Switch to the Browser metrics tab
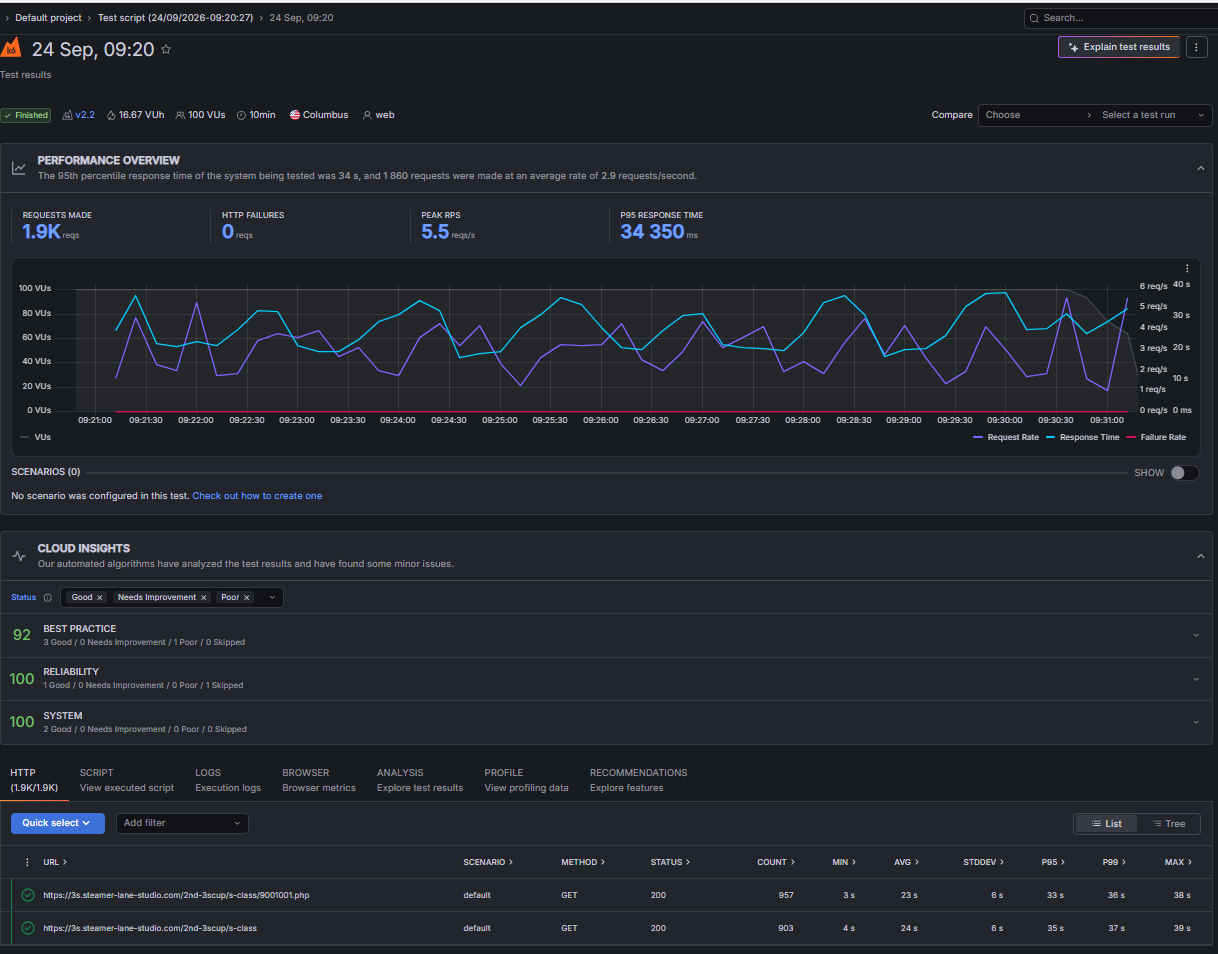This screenshot has width=1218, height=954. click(x=319, y=780)
